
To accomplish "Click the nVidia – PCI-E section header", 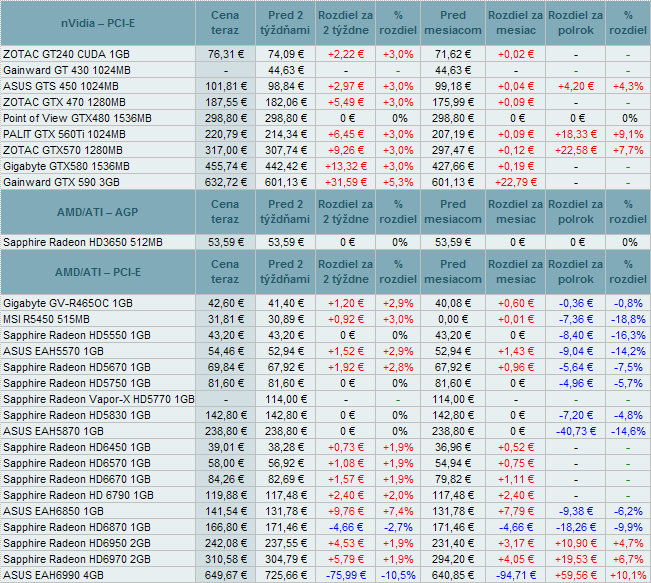I will tap(98, 23).
